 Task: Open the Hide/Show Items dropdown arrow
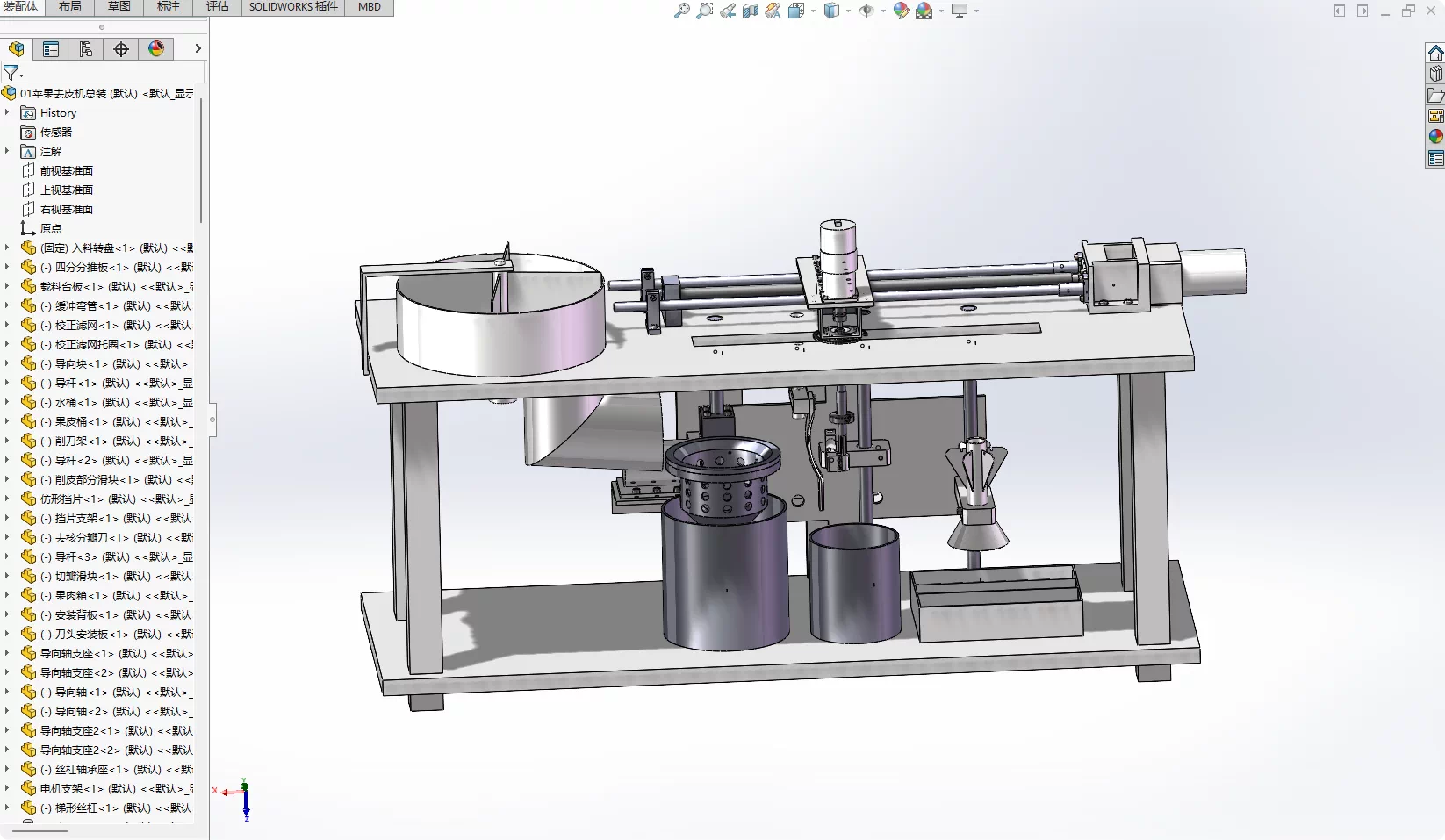click(883, 11)
